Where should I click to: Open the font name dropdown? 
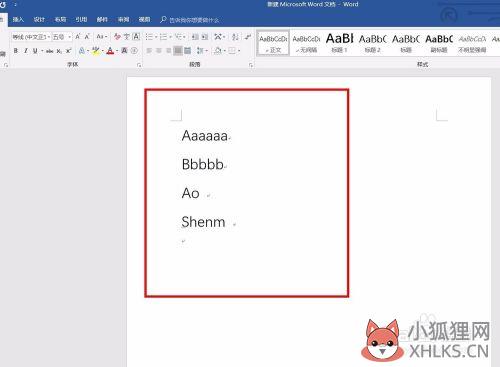click(x=31, y=37)
